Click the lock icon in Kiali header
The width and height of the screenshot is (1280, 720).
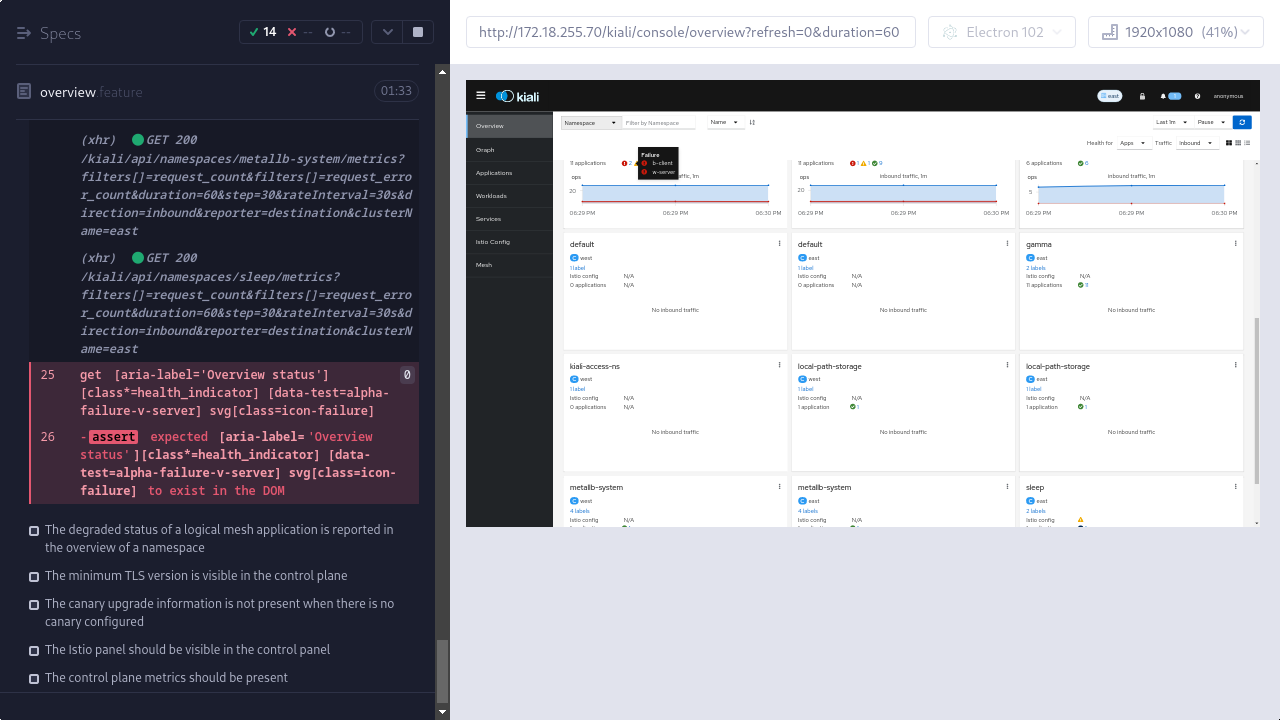coord(1142,96)
